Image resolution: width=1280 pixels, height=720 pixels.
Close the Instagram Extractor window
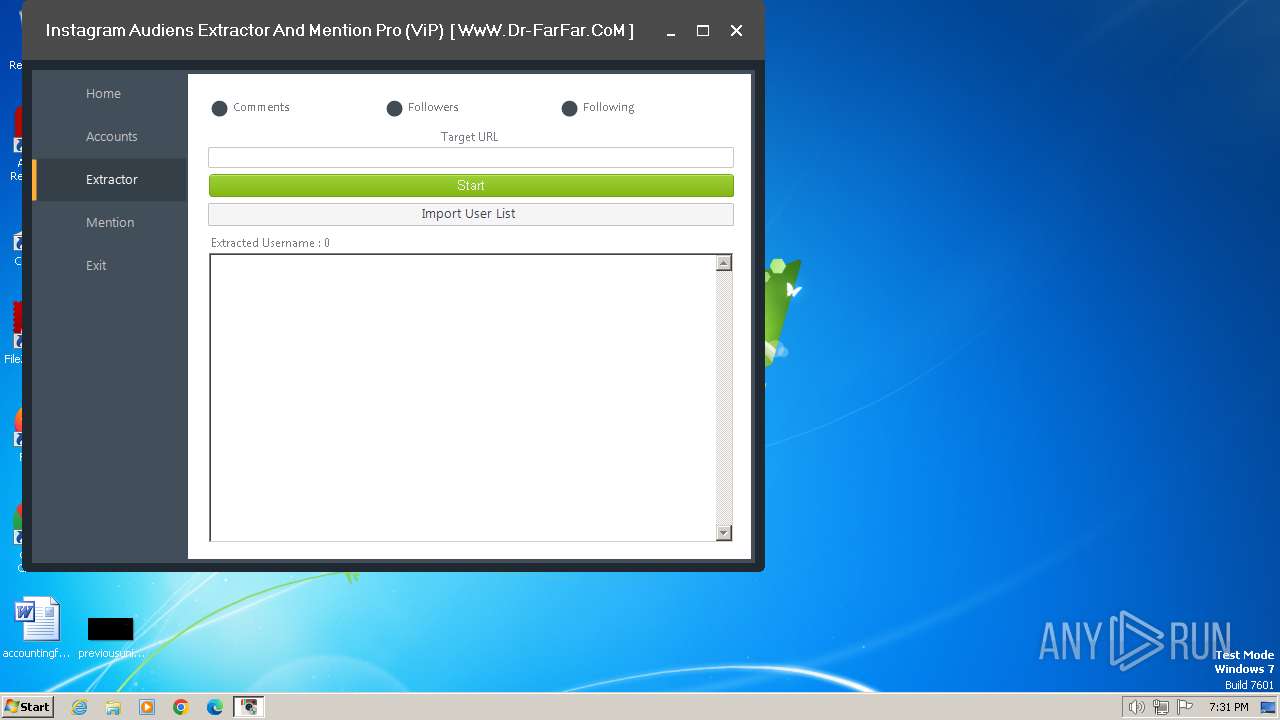[x=736, y=31]
